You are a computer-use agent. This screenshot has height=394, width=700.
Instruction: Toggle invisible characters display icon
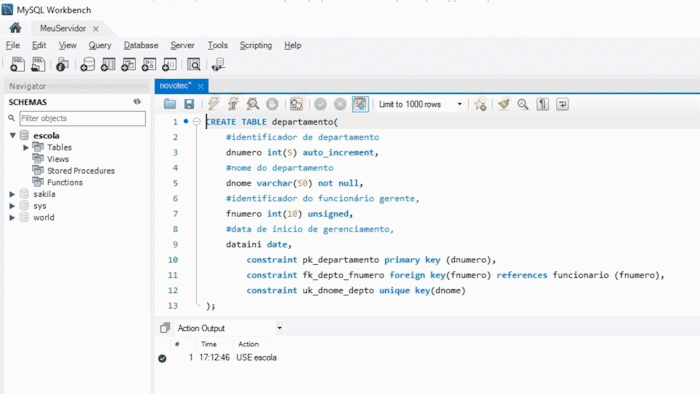[542, 104]
